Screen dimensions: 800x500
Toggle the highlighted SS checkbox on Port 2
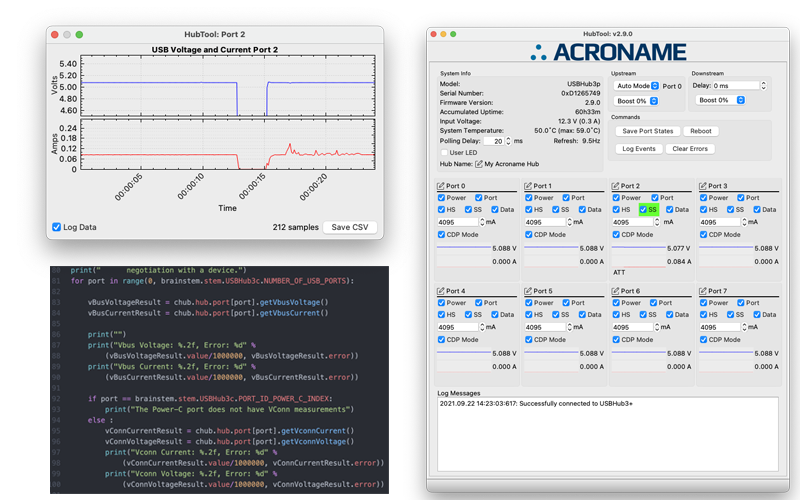coord(643,210)
